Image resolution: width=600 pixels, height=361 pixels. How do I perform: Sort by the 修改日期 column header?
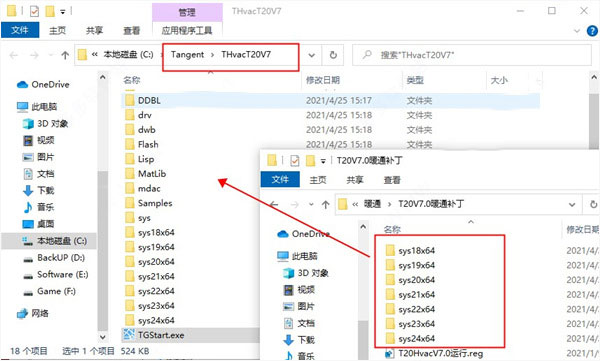pos(323,80)
